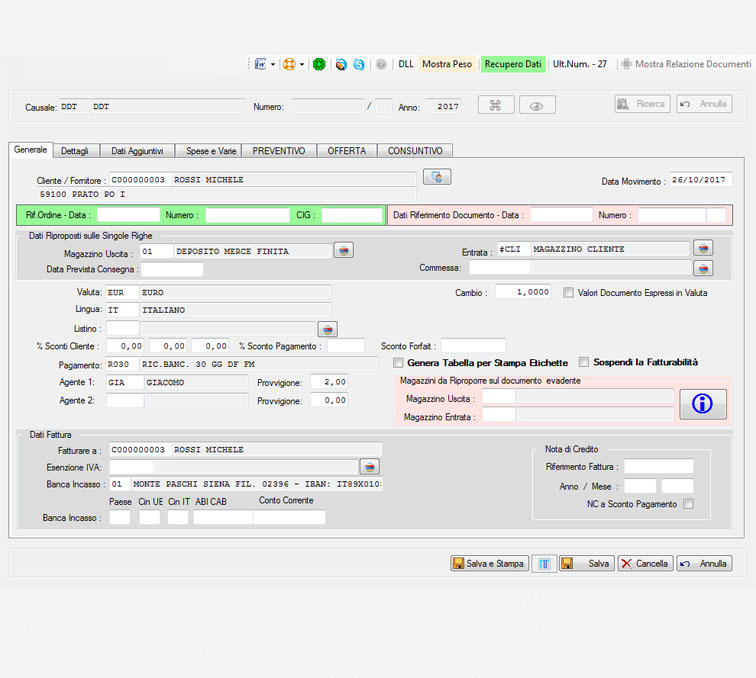Check Sospendi la Fatturabilità
The height and width of the screenshot is (678, 756).
[584, 362]
